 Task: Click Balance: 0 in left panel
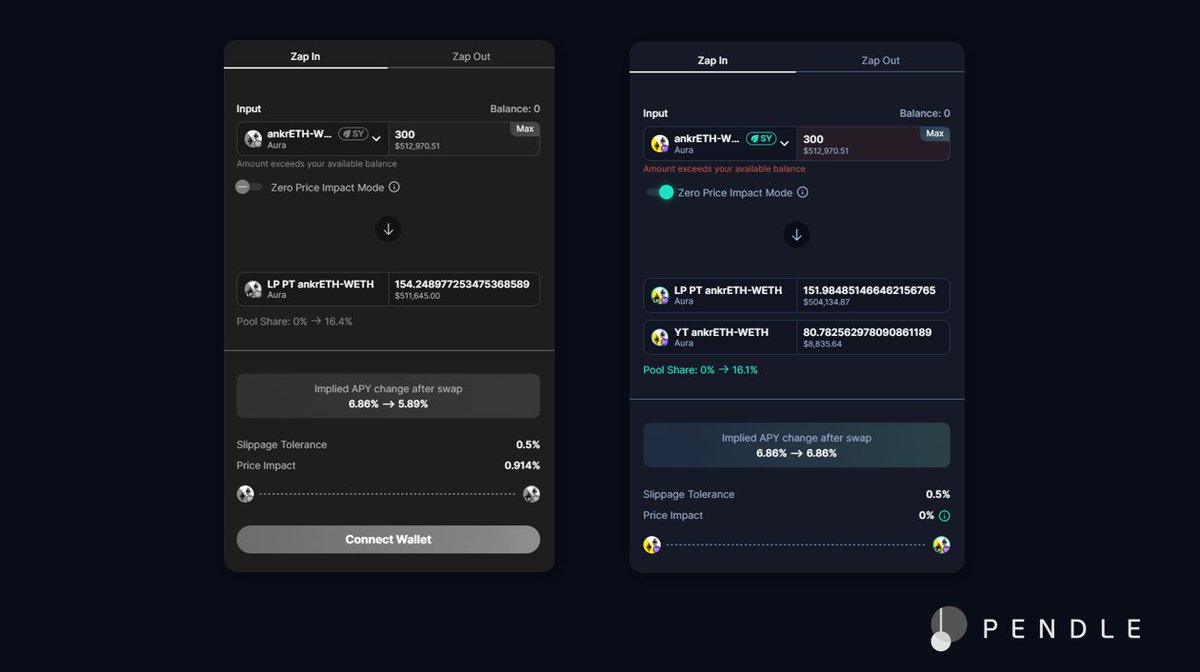(x=515, y=109)
